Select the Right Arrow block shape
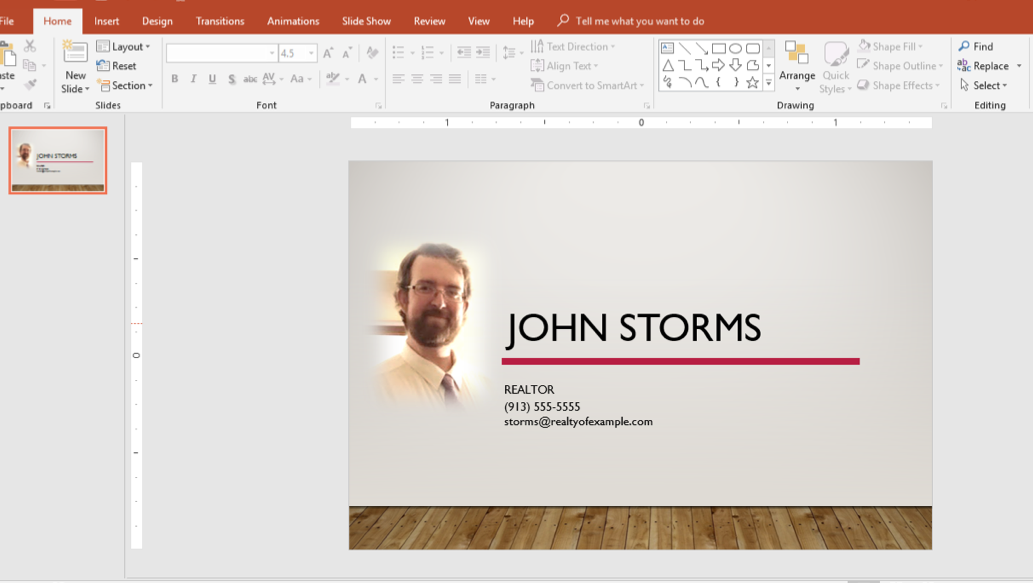Image resolution: width=1033 pixels, height=583 pixels. click(x=718, y=66)
